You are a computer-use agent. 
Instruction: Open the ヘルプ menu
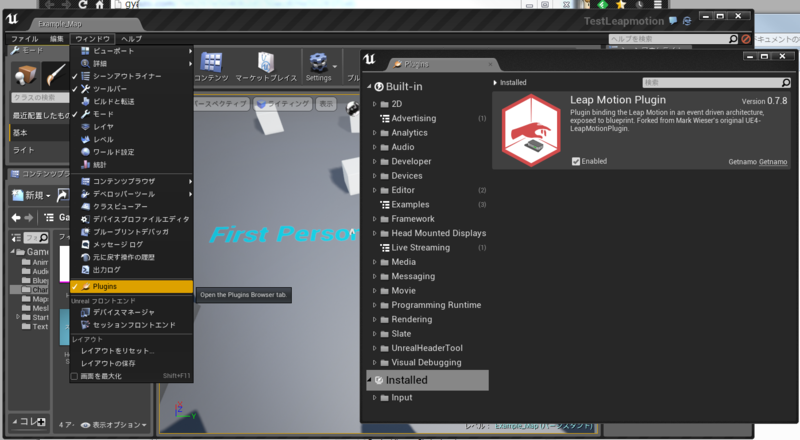click(x=131, y=39)
